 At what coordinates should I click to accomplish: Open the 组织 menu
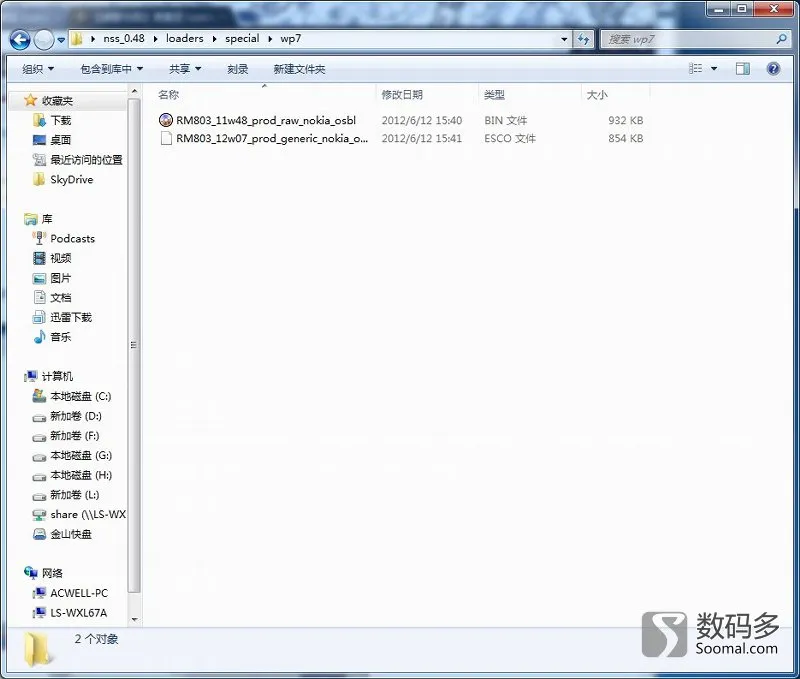click(38, 69)
